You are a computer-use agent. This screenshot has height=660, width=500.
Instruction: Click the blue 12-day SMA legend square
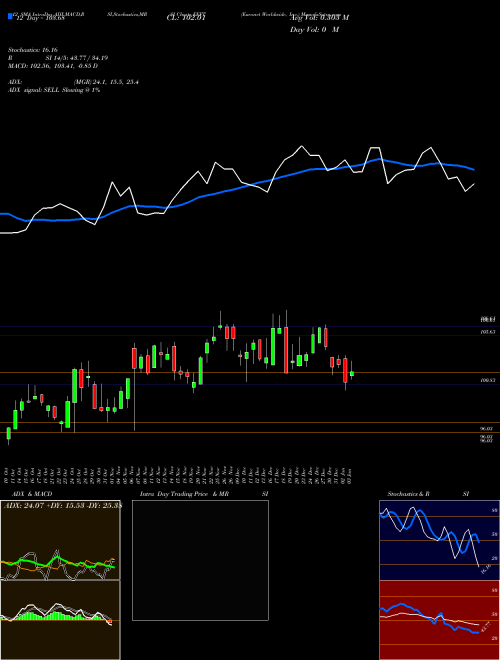(10, 16)
